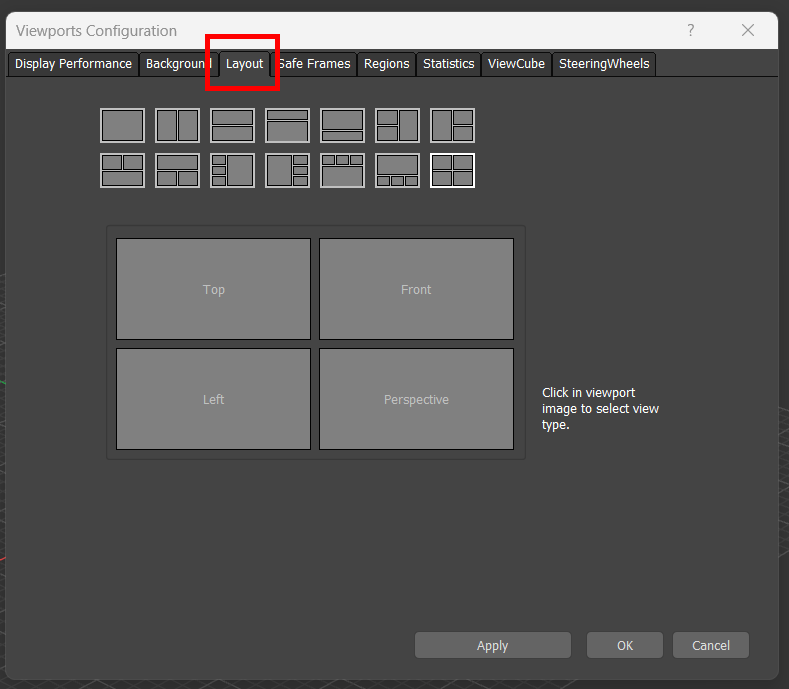Pick layout with three small left, large right

coord(232,171)
